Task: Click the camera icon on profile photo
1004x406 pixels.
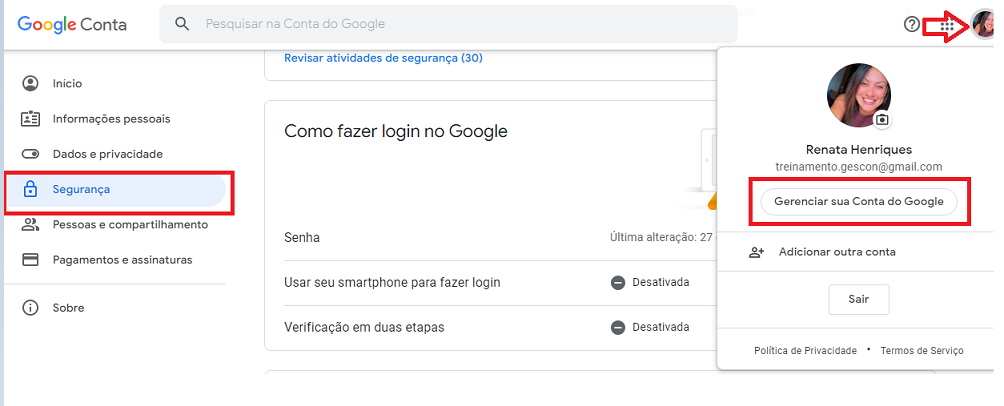Action: pos(883,119)
